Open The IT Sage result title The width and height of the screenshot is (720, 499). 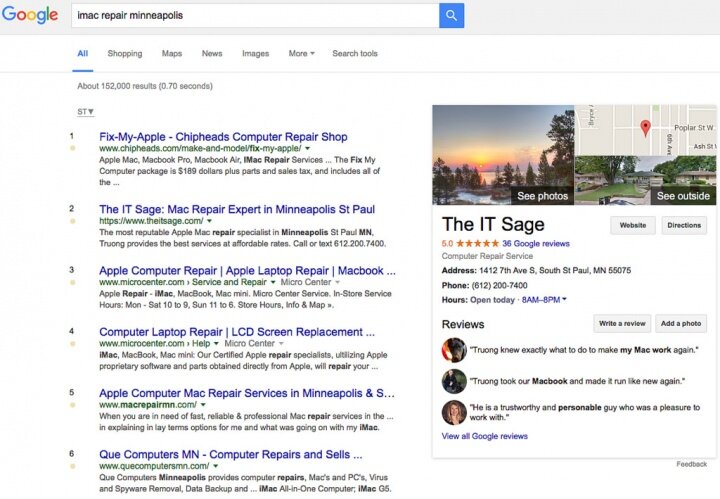click(x=237, y=209)
